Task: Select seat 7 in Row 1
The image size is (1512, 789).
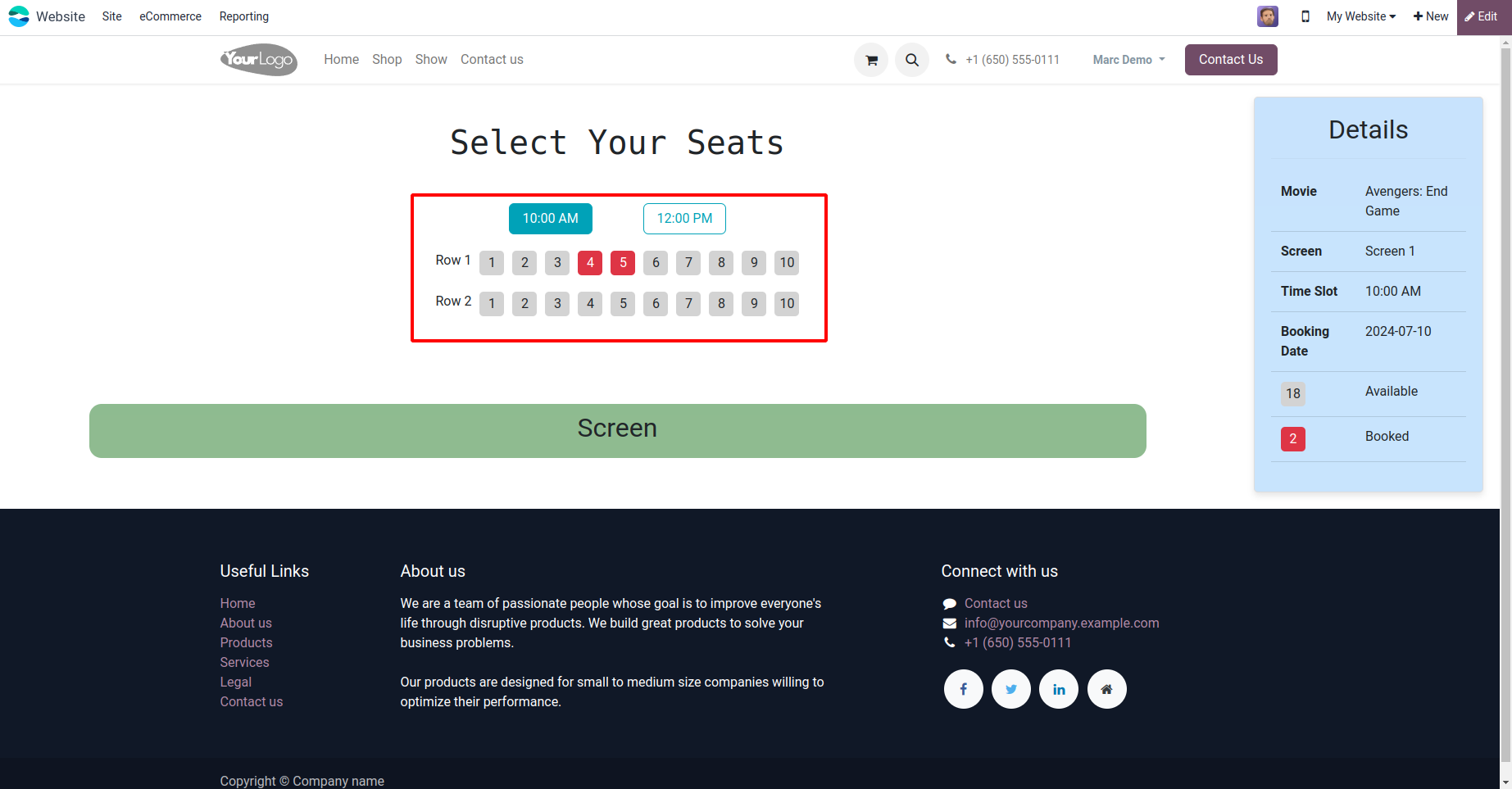Action: [x=688, y=263]
